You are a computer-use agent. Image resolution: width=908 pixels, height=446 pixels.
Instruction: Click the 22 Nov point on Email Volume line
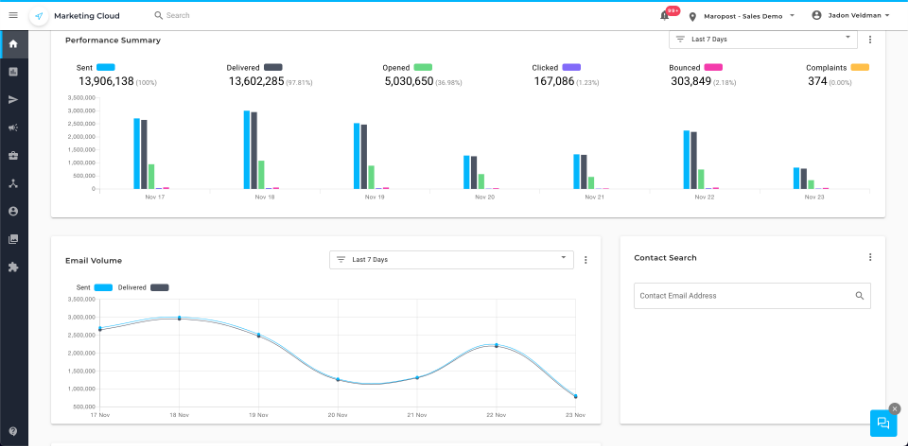point(496,345)
